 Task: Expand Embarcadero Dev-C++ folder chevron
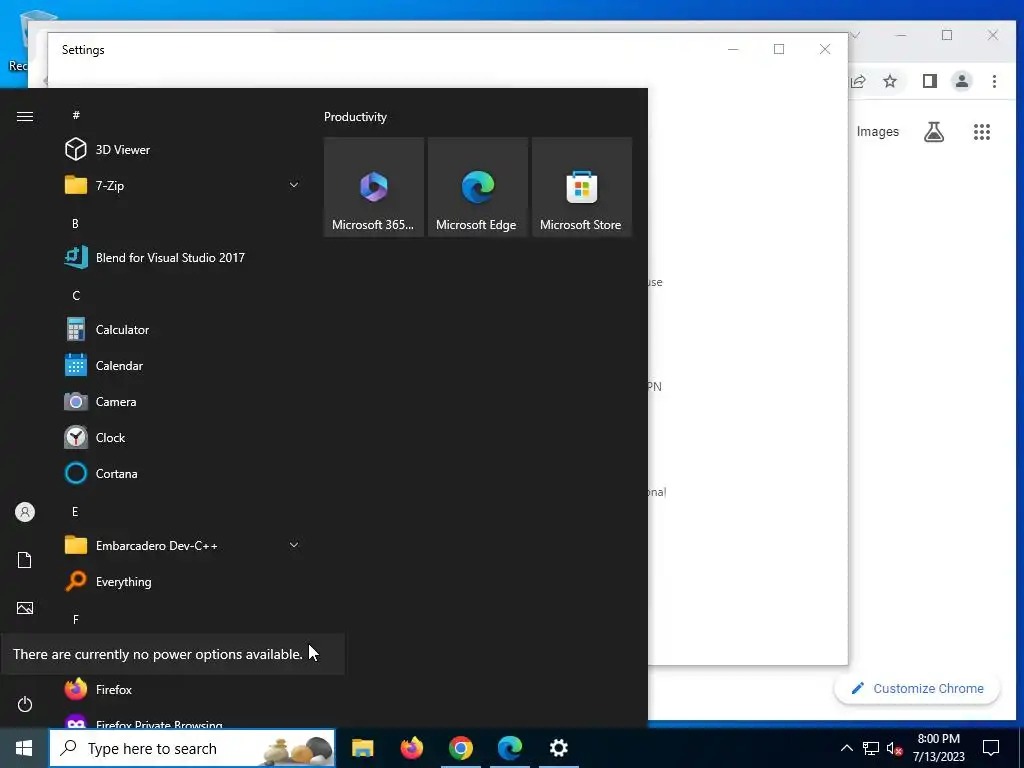pyautogui.click(x=294, y=545)
